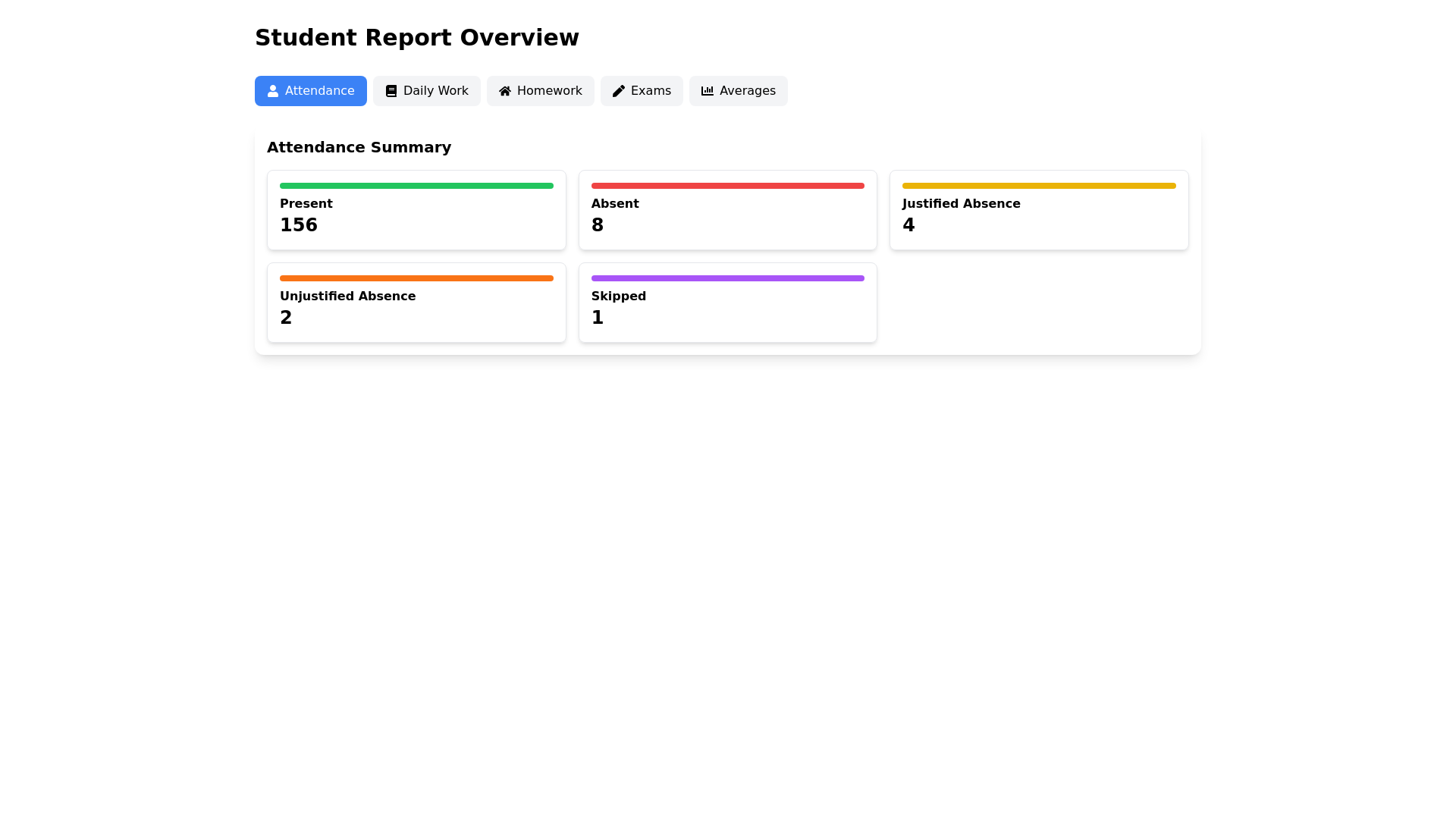Viewport: 1456px width, 819px height.
Task: Select the Attendance tab label
Action: pyautogui.click(x=319, y=91)
